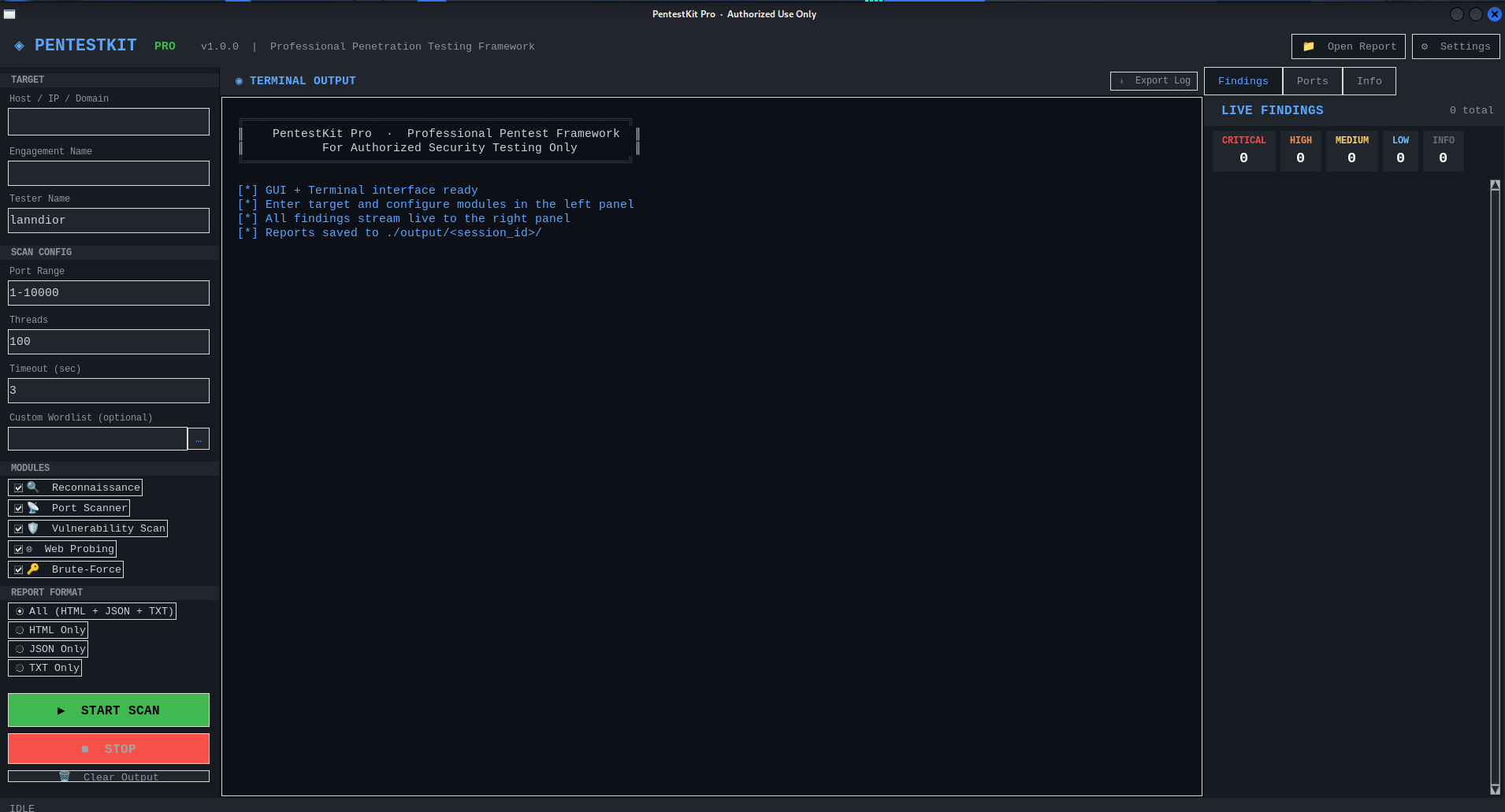Open Report from the header
The height and width of the screenshot is (812, 1505).
pos(1348,46)
